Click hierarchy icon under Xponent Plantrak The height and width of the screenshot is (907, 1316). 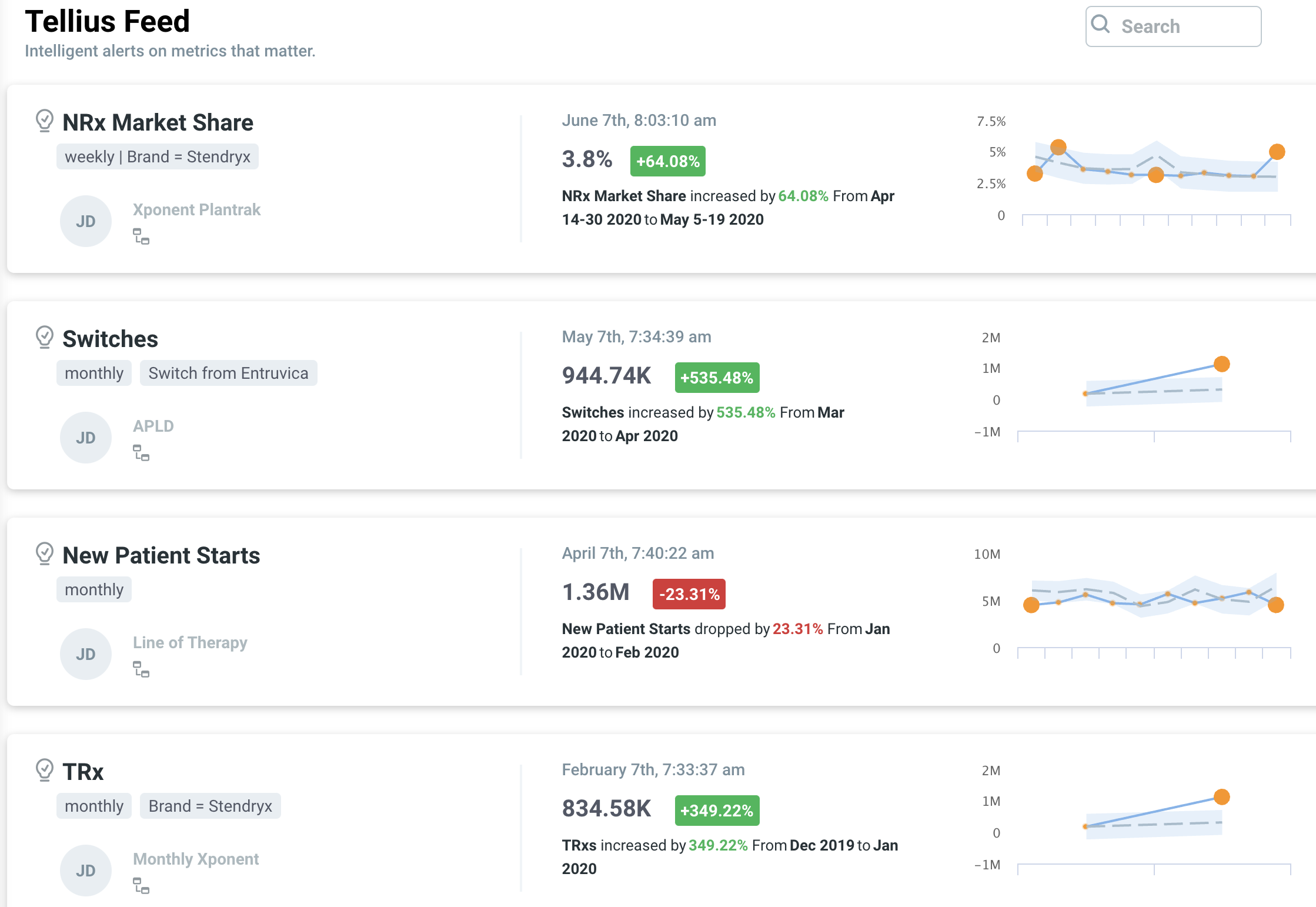(x=141, y=236)
